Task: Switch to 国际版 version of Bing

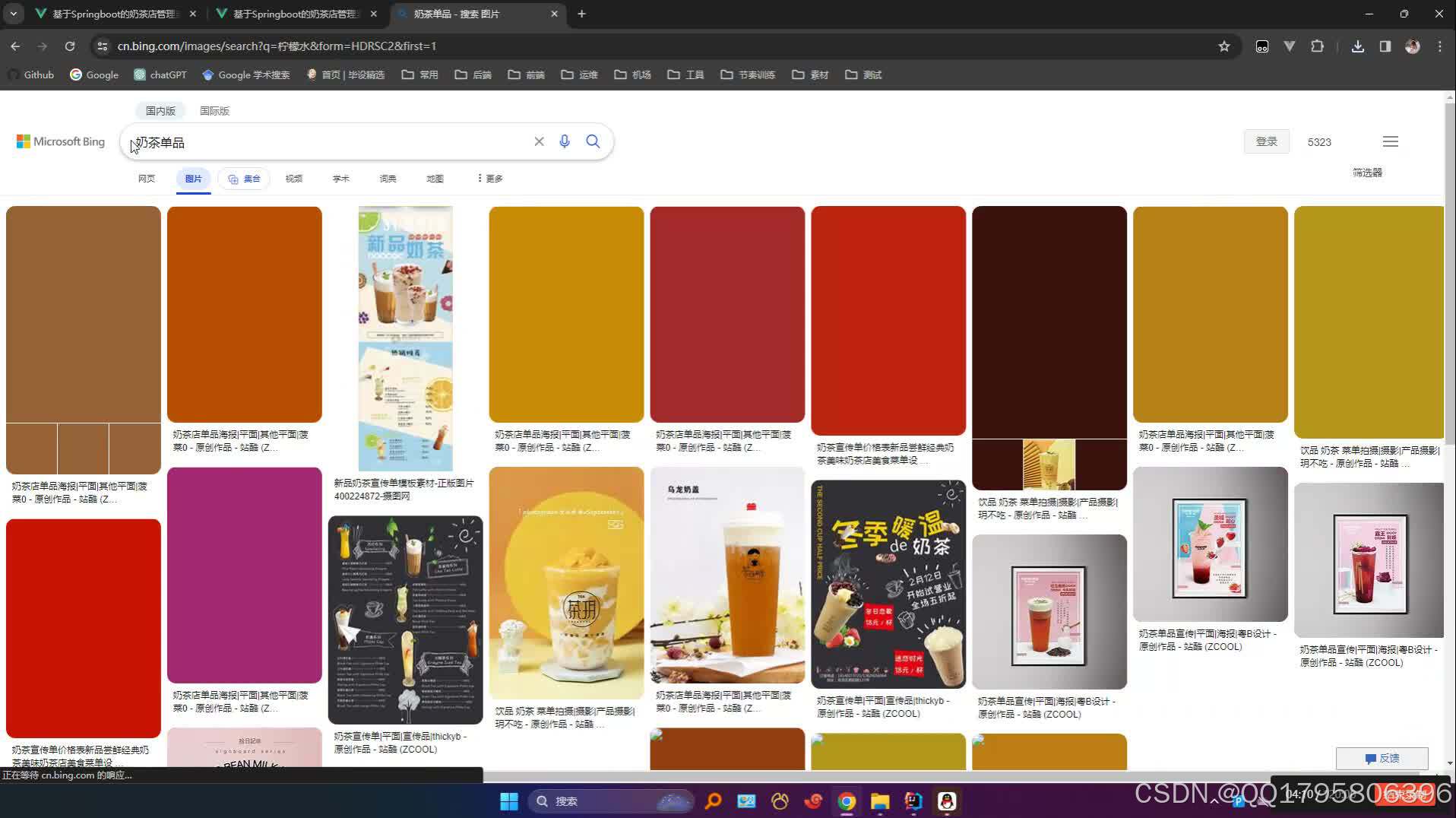Action: pos(214,110)
